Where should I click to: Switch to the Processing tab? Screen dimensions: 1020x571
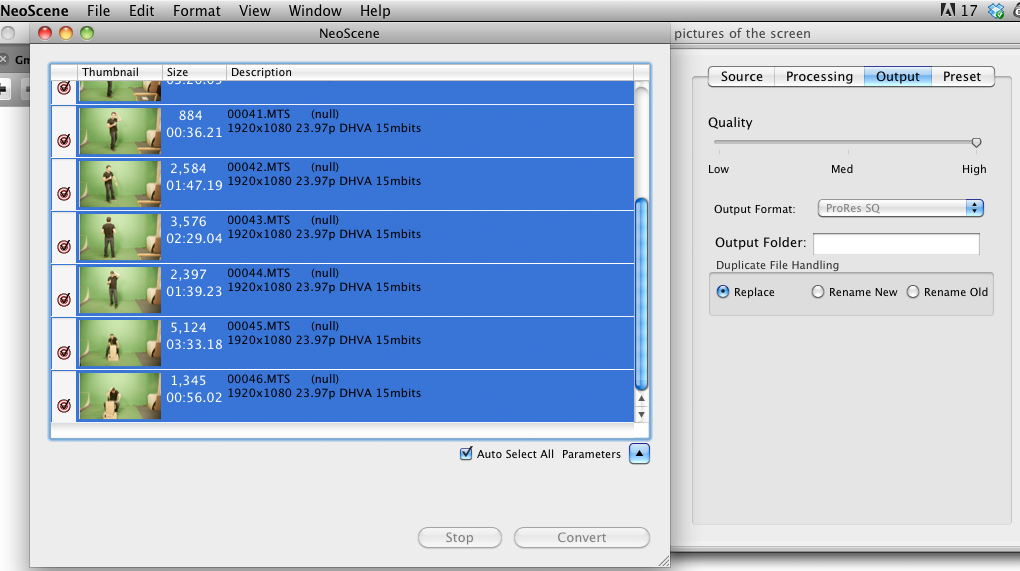click(819, 77)
